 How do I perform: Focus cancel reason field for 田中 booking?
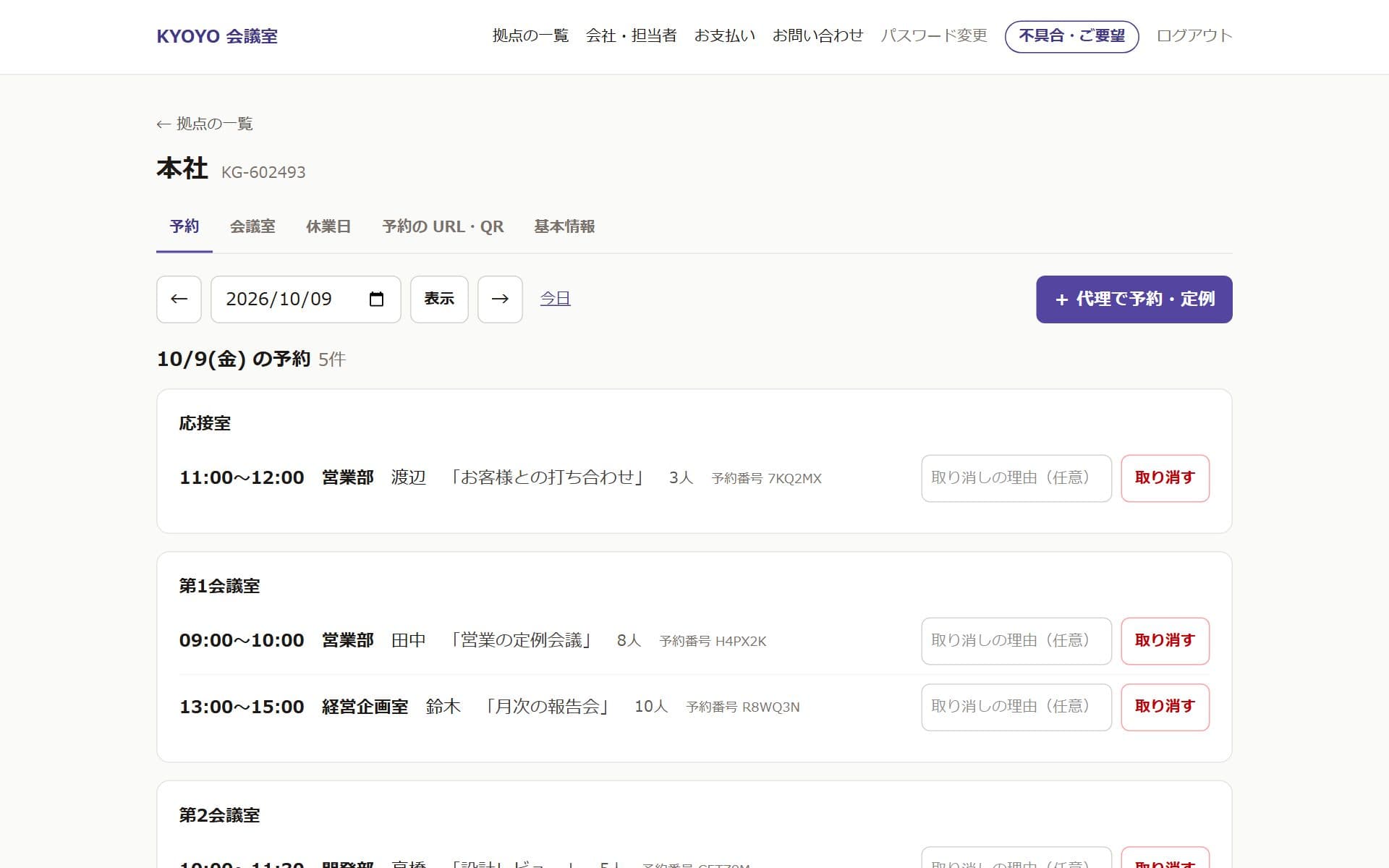click(1016, 641)
